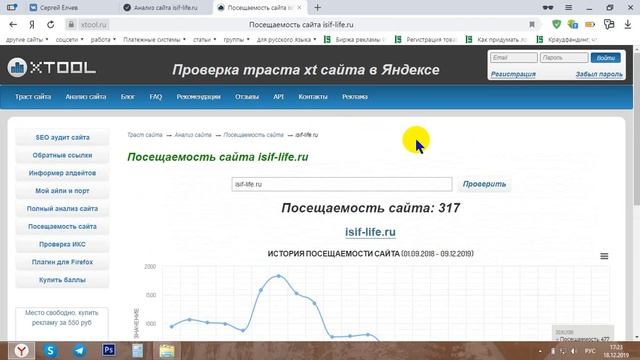The image size is (640, 360).
Task: Open Анализ сайта in the blue menu
Action: click(x=86, y=97)
